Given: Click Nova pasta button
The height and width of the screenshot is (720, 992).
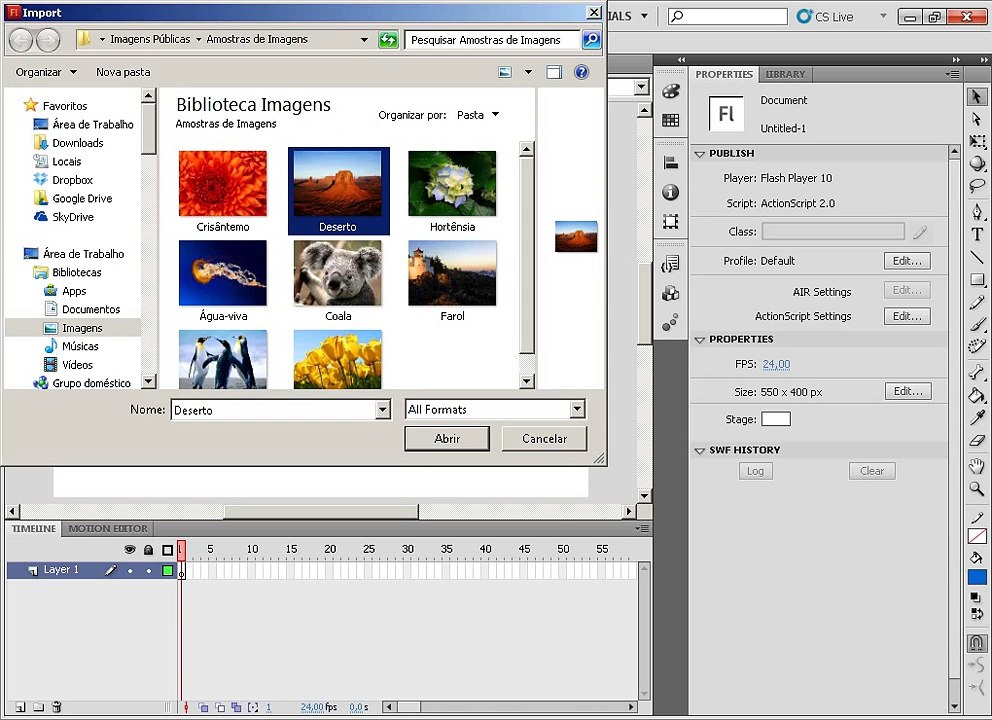Looking at the screenshot, I should (x=123, y=72).
